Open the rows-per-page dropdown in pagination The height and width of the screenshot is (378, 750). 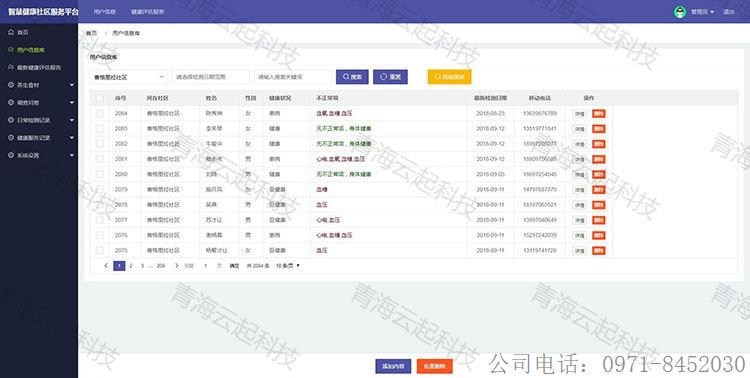287,266
